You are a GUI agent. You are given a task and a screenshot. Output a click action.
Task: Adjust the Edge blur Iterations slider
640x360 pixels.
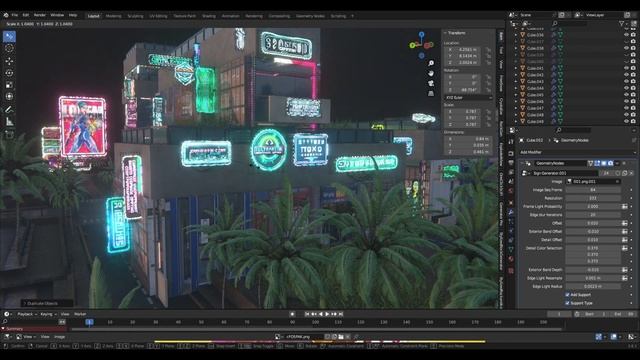(593, 215)
